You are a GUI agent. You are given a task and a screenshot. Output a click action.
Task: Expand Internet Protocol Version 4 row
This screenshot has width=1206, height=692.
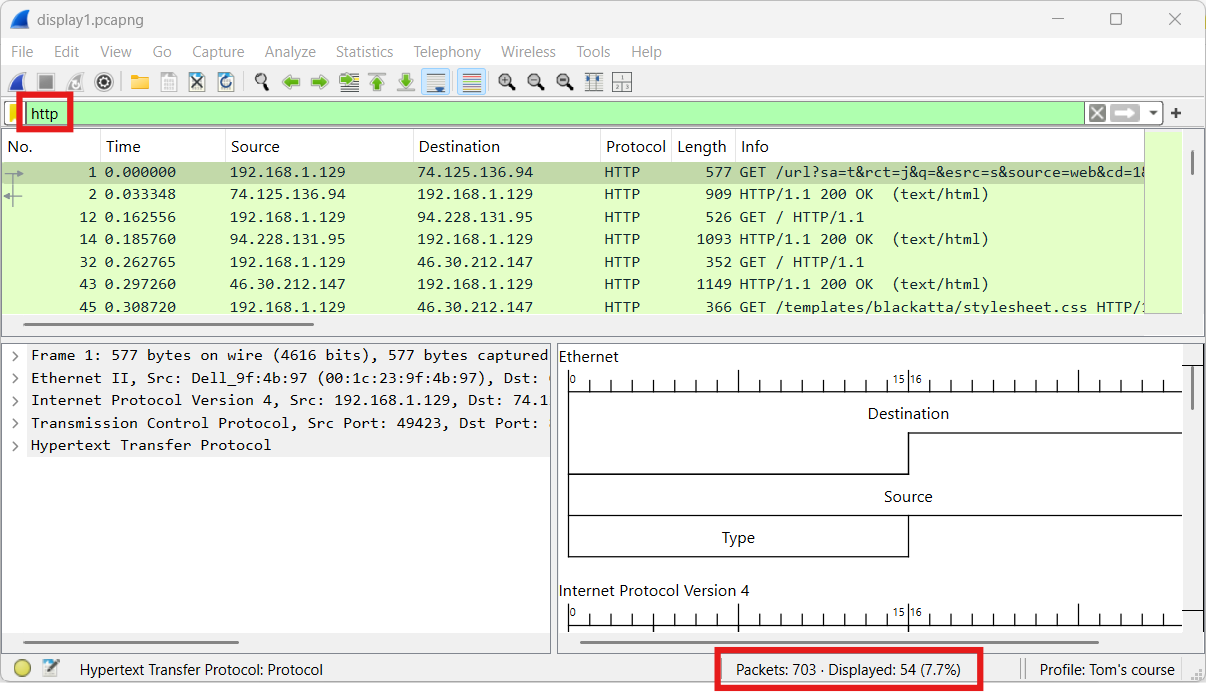pos(14,400)
